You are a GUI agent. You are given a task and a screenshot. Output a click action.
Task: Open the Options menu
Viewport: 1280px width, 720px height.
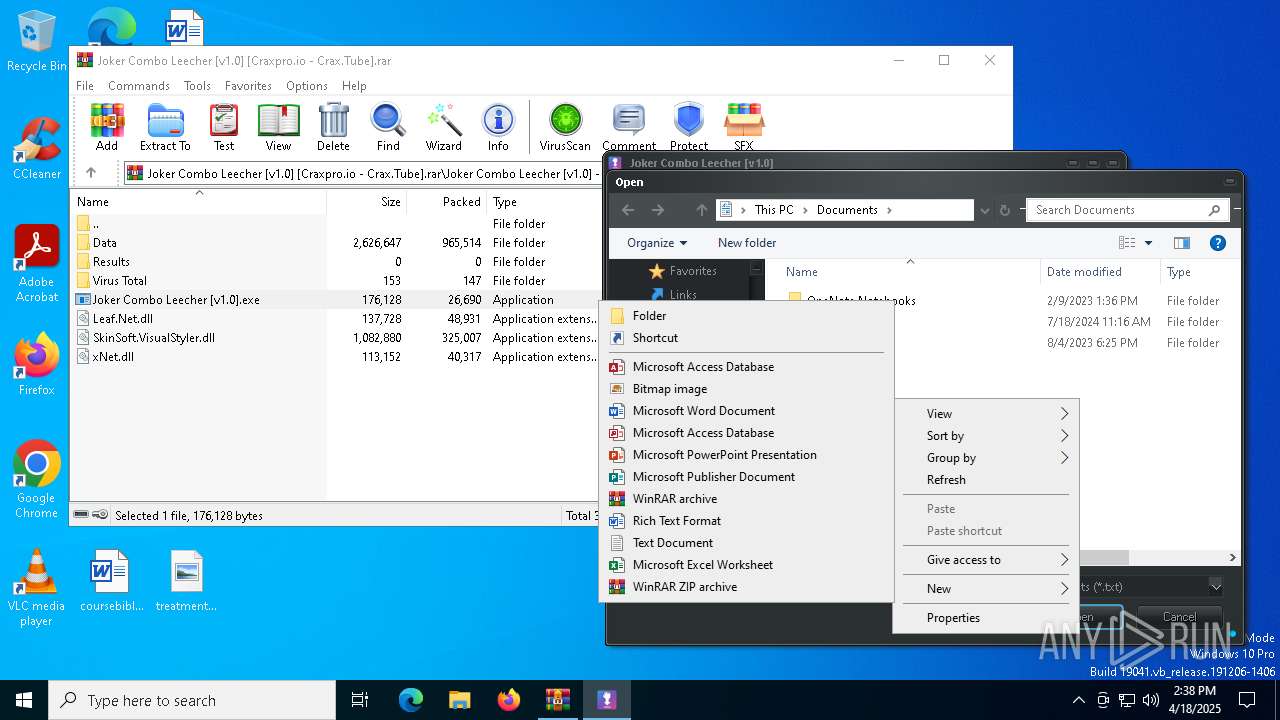[307, 86]
